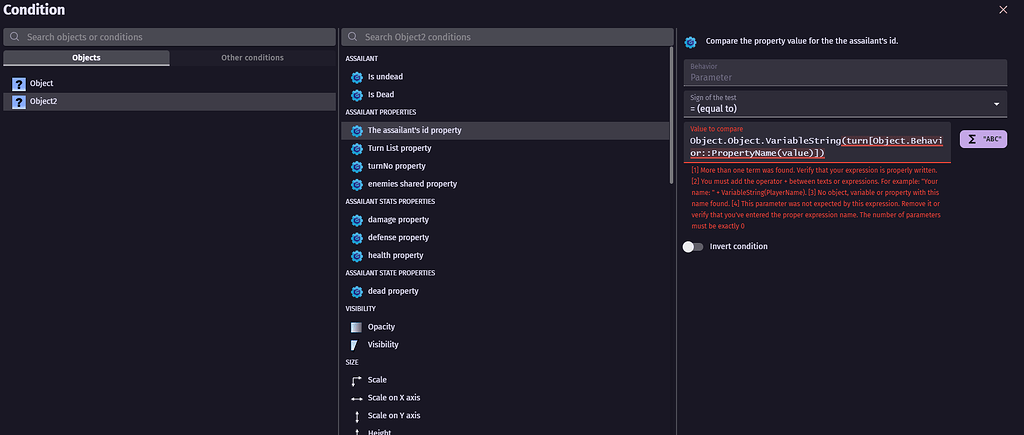Click the Is undead condition icon
The height and width of the screenshot is (435, 1024).
click(356, 77)
